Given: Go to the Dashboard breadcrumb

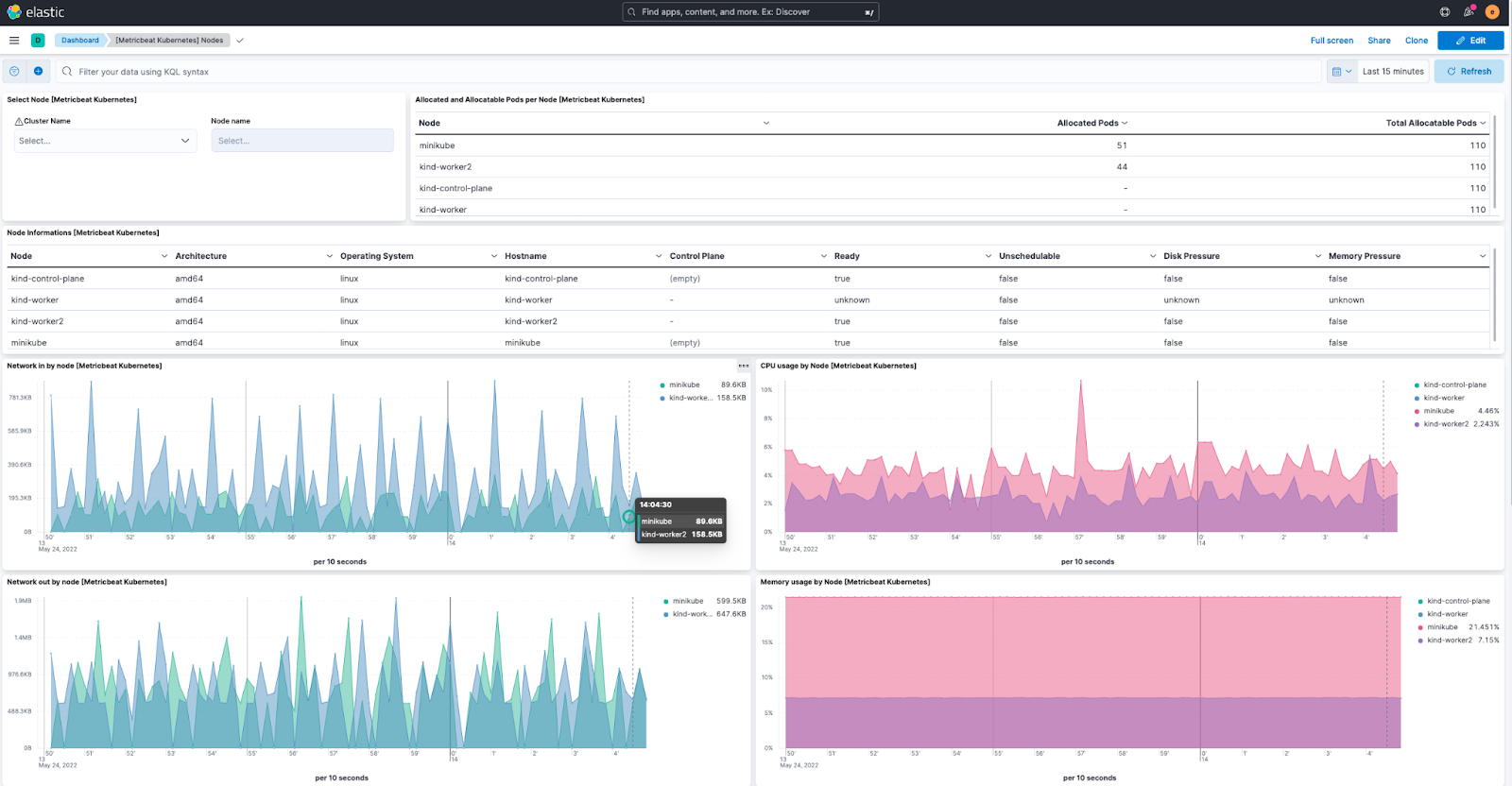Looking at the screenshot, I should [80, 41].
